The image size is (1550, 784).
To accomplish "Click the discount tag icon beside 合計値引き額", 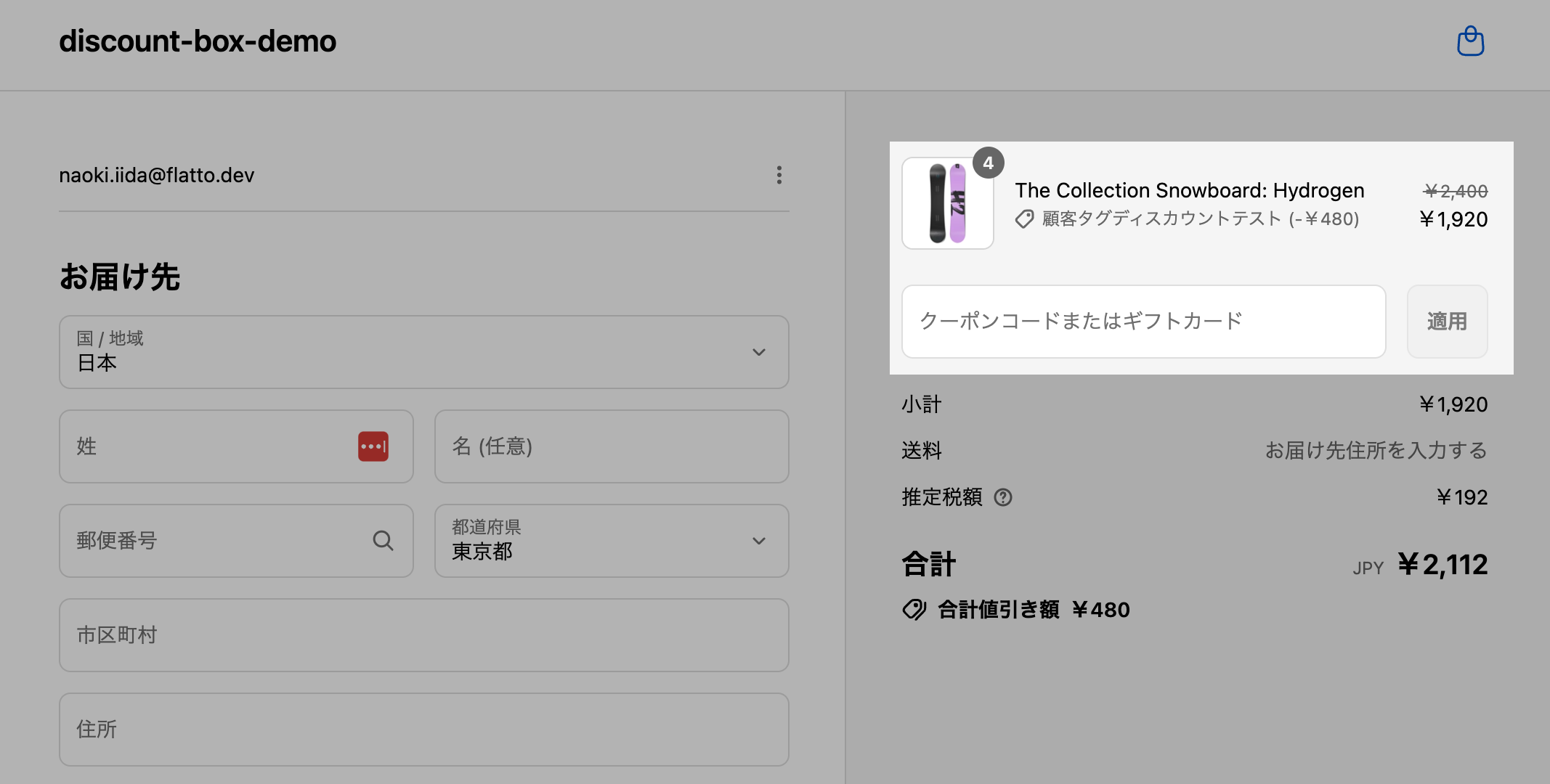I will click(x=914, y=609).
